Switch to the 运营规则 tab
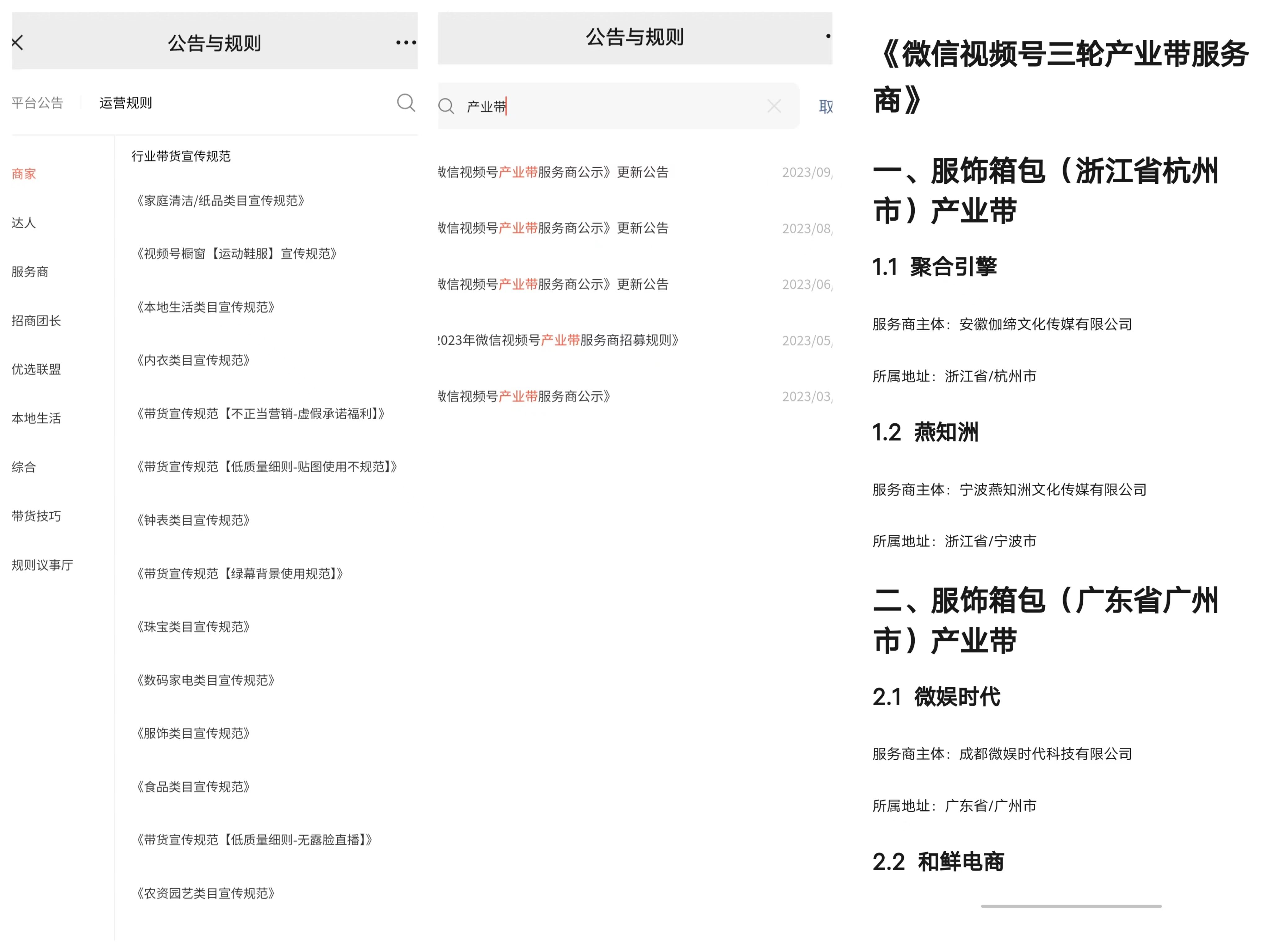Screen dimensions: 1270x952 (x=126, y=103)
